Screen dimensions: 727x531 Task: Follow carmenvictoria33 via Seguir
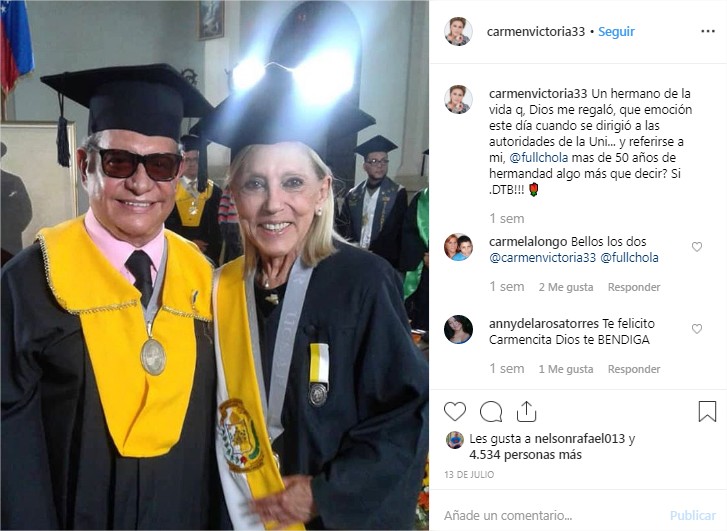[x=616, y=32]
